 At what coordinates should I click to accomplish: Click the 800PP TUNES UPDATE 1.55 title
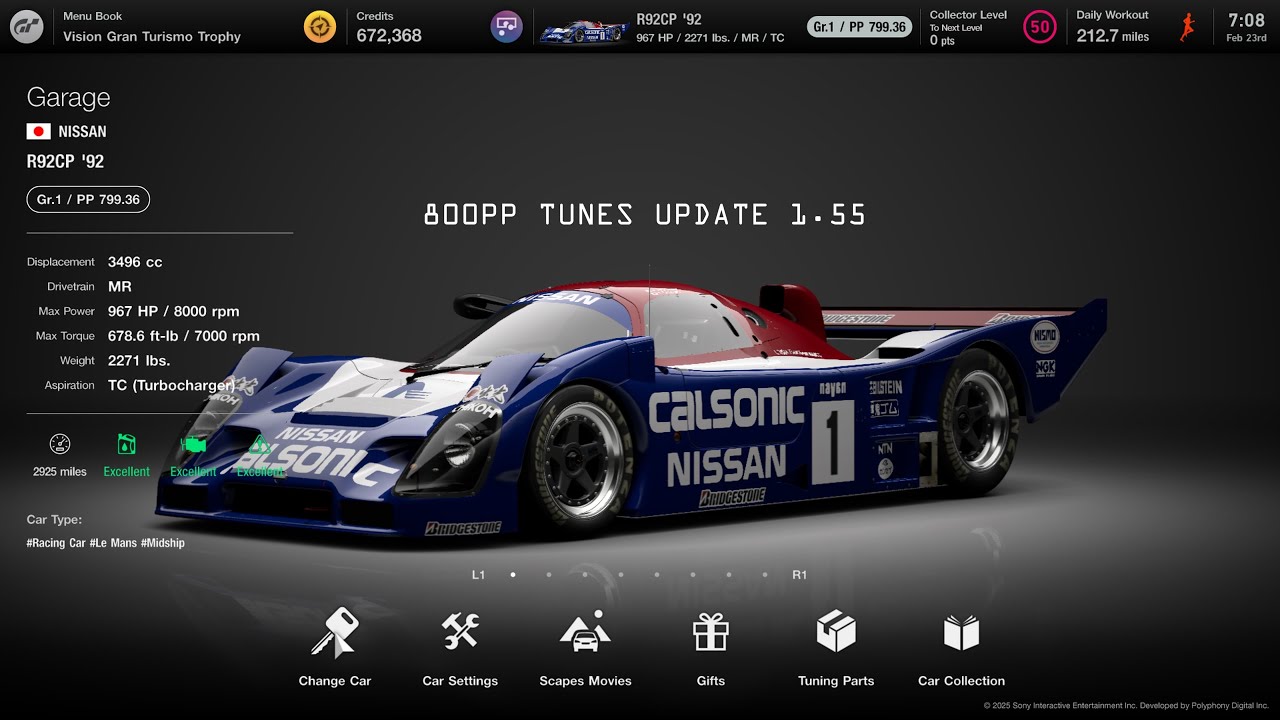point(645,214)
